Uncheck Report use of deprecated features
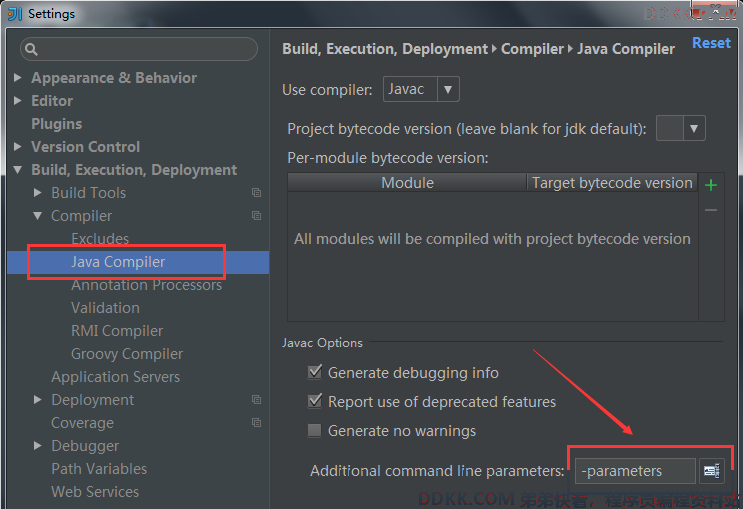Image resolution: width=743 pixels, height=509 pixels. pyautogui.click(x=315, y=401)
